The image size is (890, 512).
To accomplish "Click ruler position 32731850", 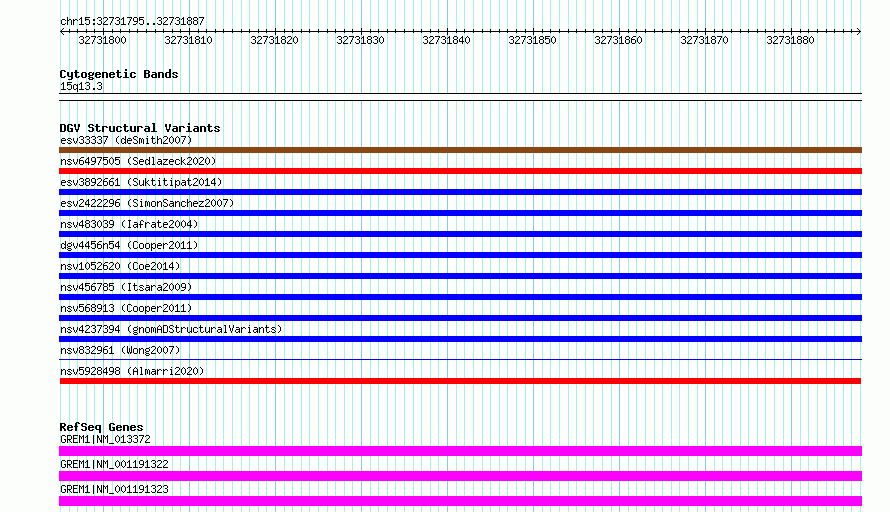I will coord(532,40).
